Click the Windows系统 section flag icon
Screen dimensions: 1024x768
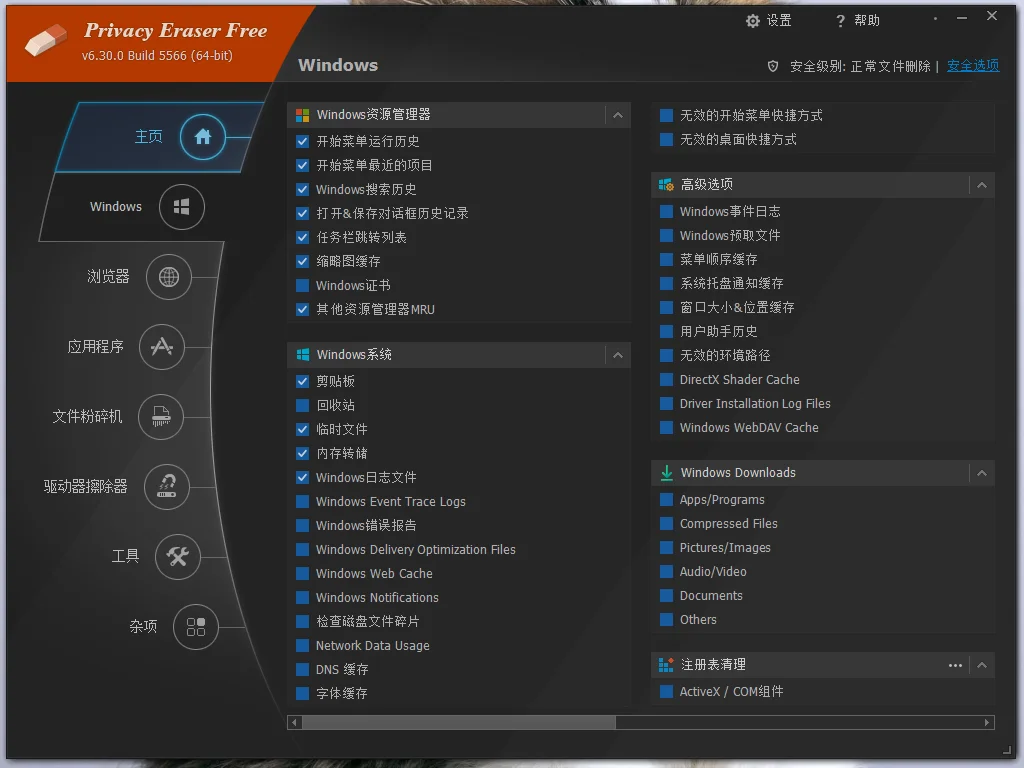302,355
